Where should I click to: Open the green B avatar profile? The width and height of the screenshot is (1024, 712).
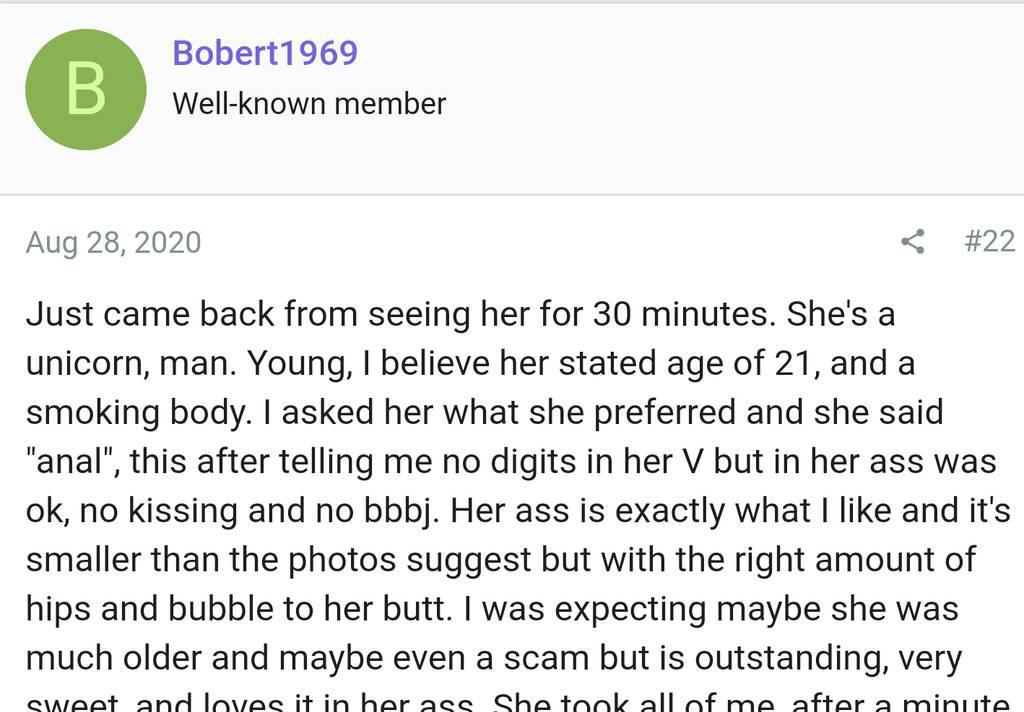(x=86, y=90)
